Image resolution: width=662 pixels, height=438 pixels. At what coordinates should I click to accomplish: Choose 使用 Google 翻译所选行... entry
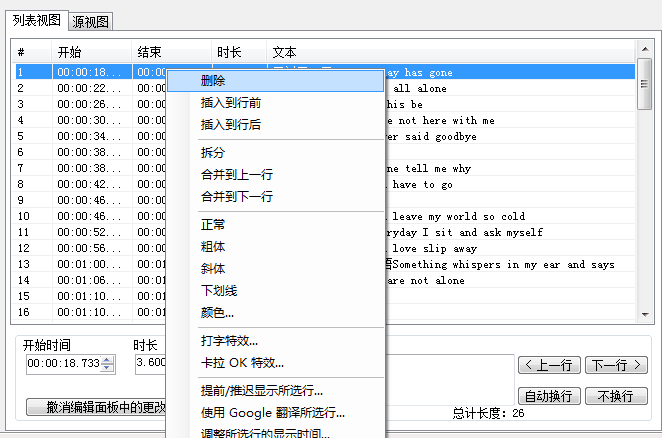[x=275, y=413]
